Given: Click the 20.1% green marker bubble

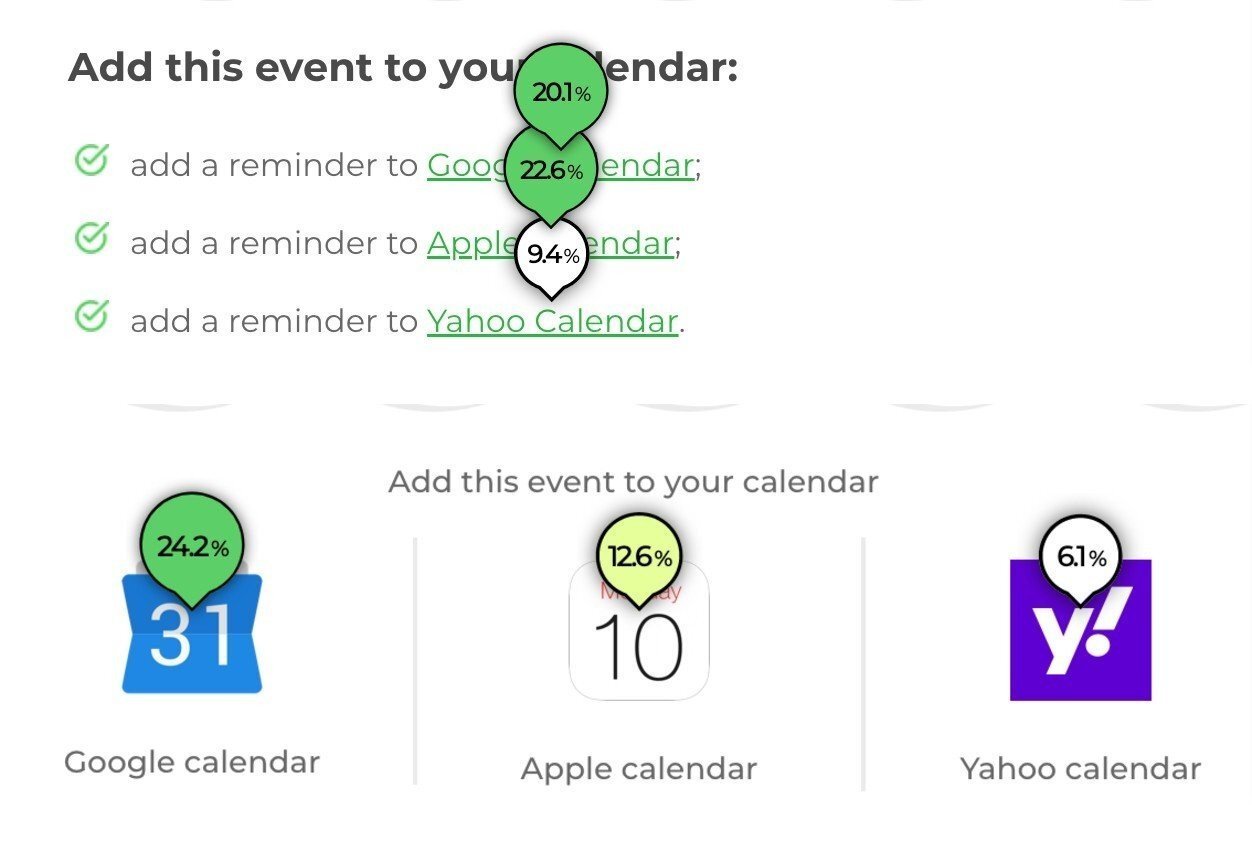Looking at the screenshot, I should pyautogui.click(x=561, y=93).
